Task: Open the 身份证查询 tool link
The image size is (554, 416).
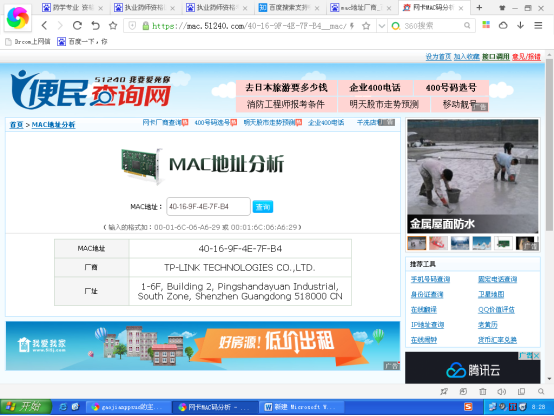Action: pyautogui.click(x=427, y=294)
